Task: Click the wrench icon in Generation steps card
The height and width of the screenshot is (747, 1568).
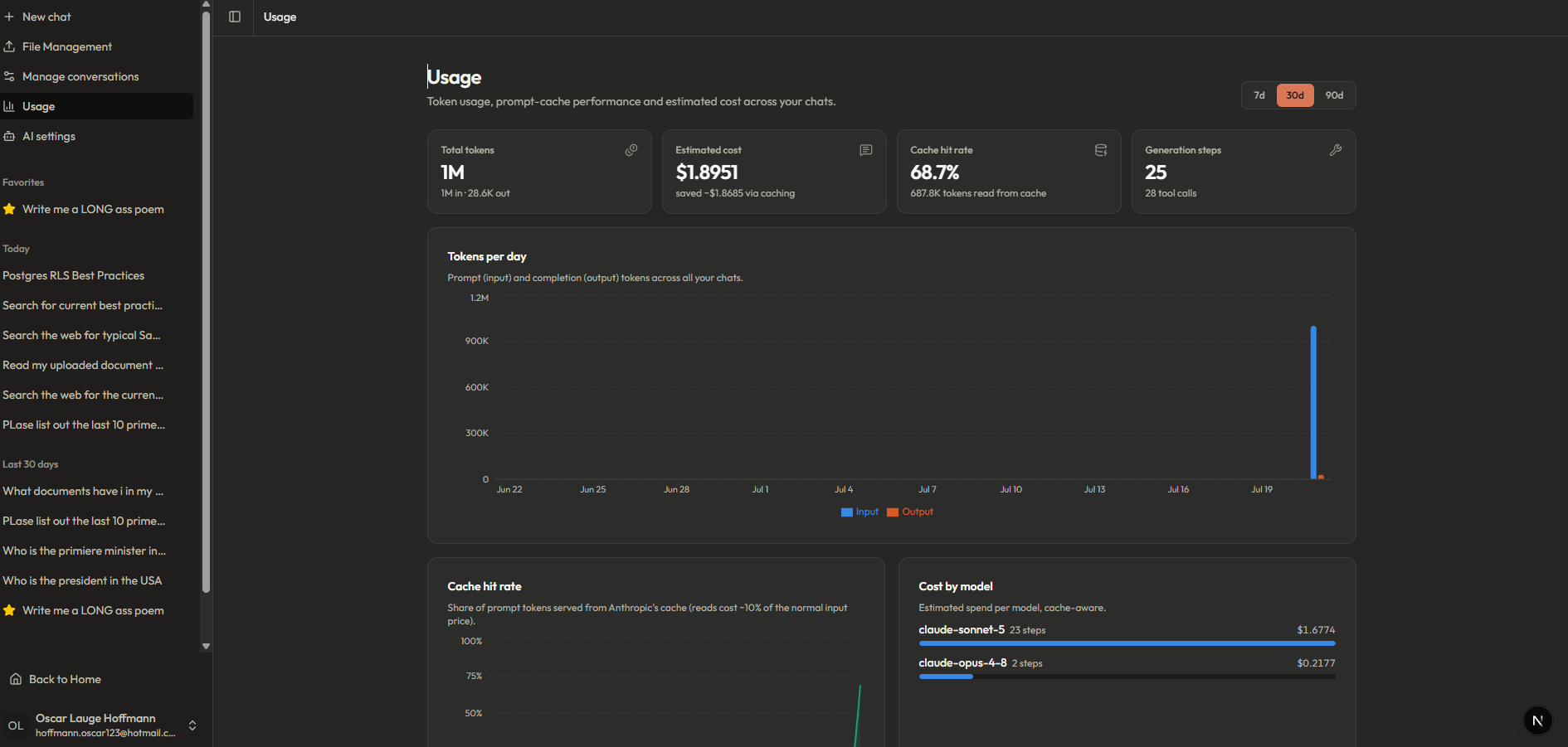Action: click(x=1336, y=150)
